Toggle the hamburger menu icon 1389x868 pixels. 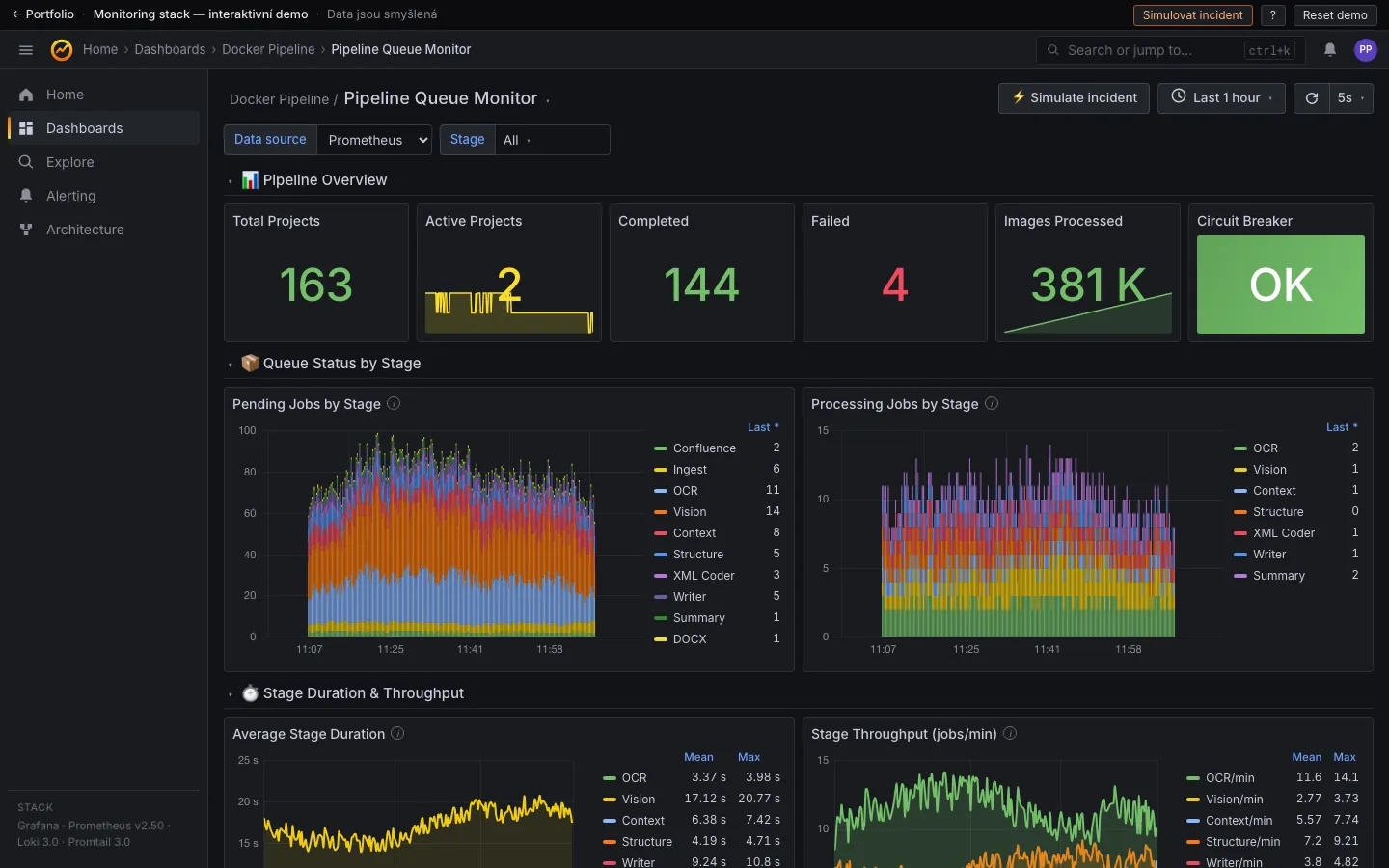(26, 50)
